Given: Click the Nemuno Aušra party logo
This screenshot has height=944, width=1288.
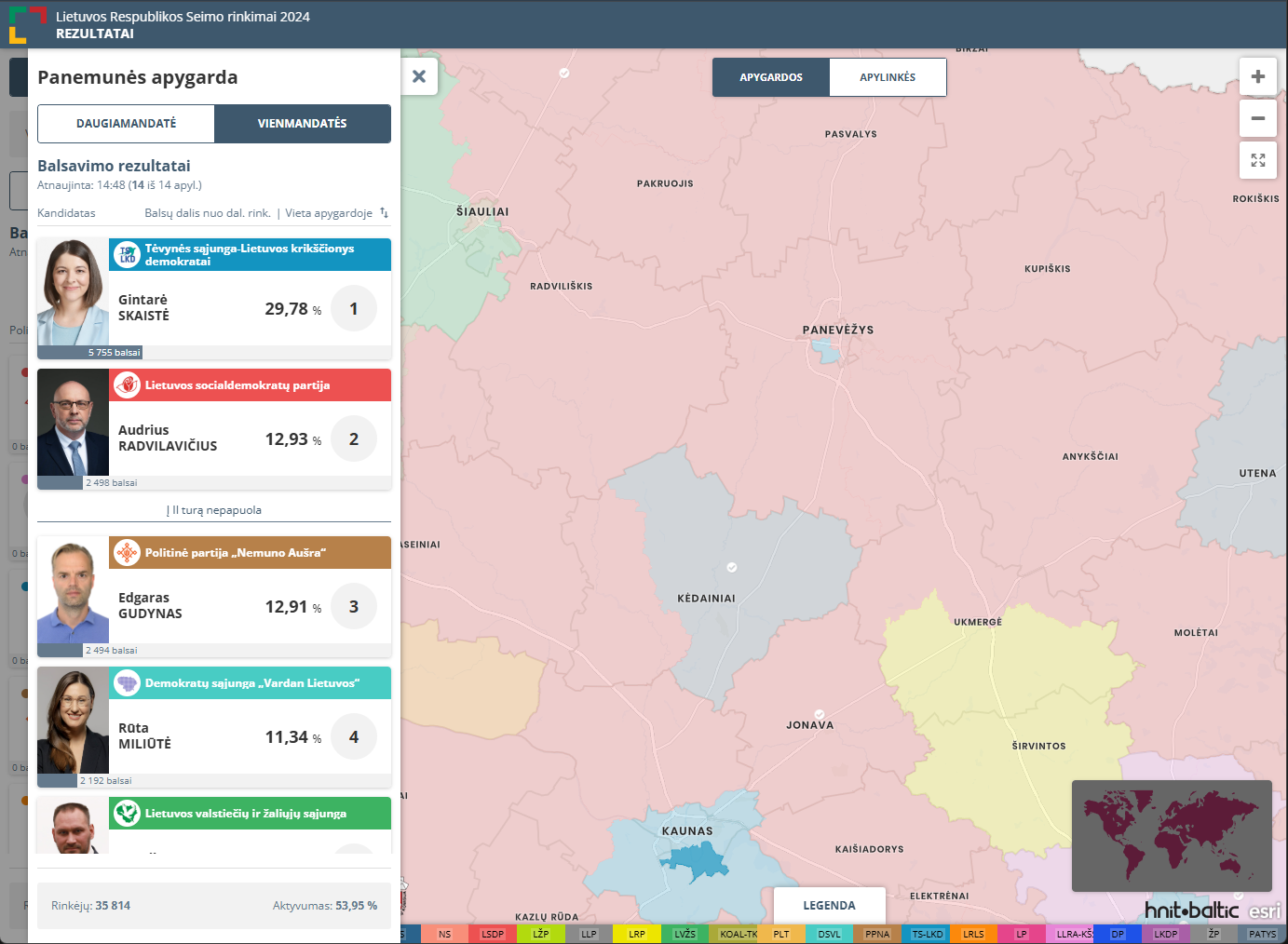Looking at the screenshot, I should pos(127,553).
